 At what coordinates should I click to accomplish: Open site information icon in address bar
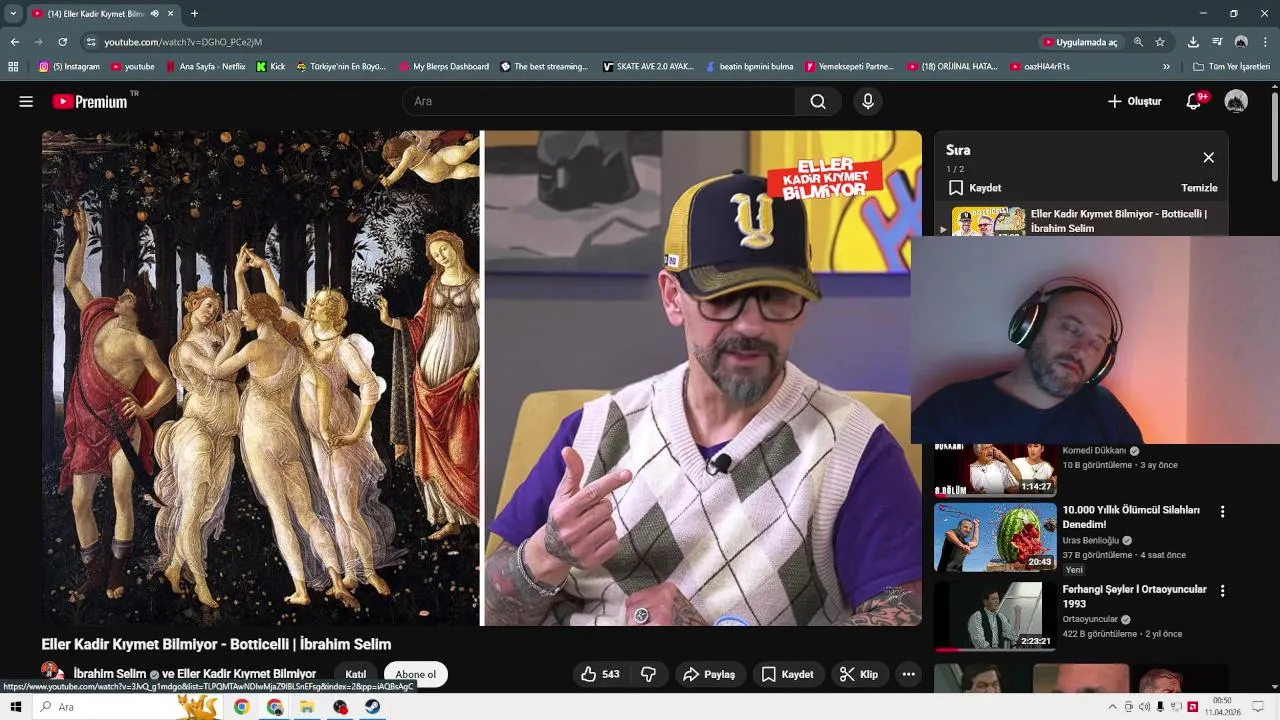(90, 42)
